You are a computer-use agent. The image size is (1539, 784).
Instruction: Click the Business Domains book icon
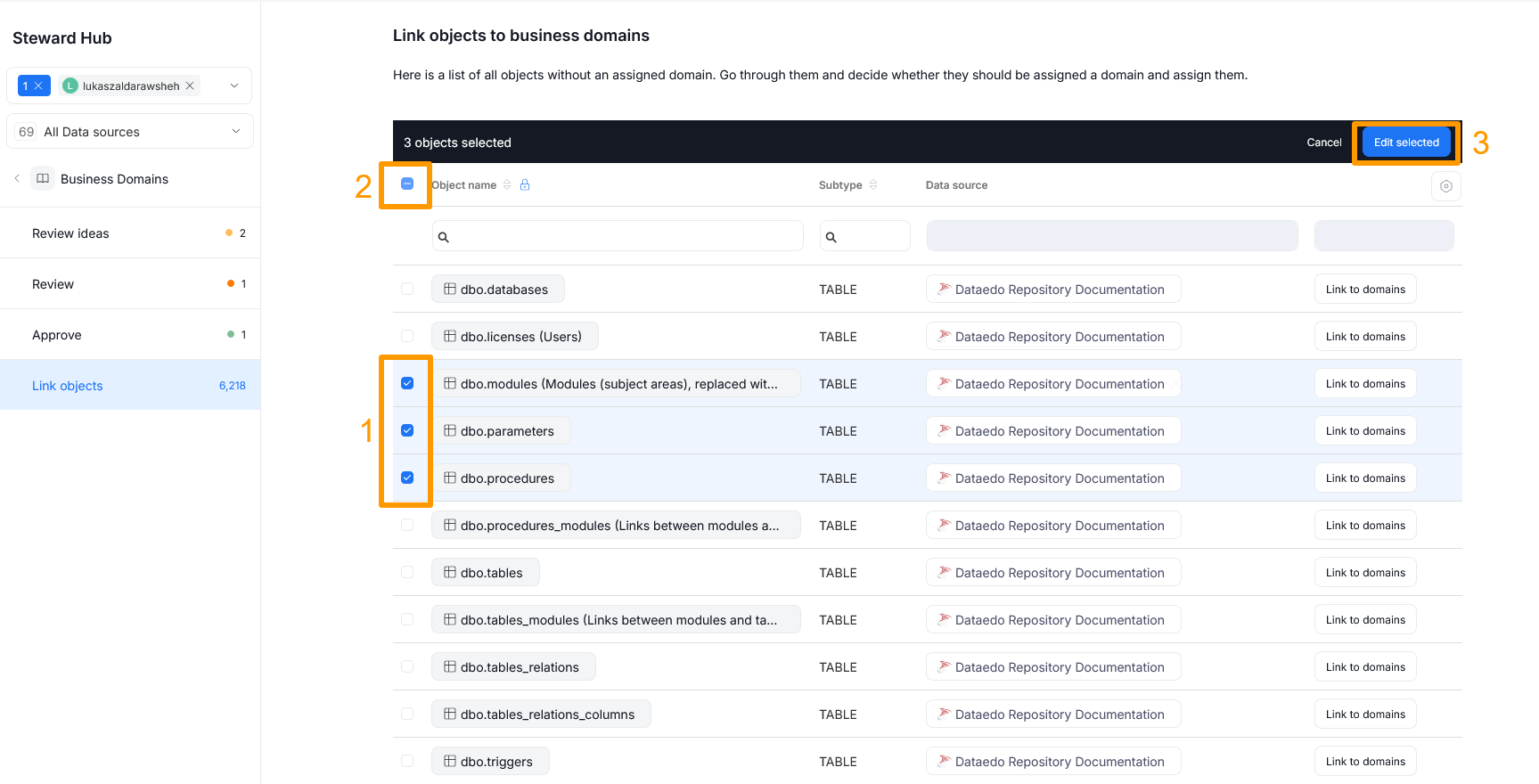(43, 179)
